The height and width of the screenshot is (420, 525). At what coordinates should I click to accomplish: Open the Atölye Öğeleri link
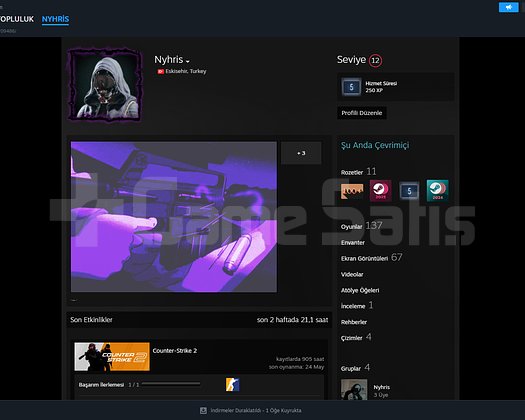tap(360, 290)
